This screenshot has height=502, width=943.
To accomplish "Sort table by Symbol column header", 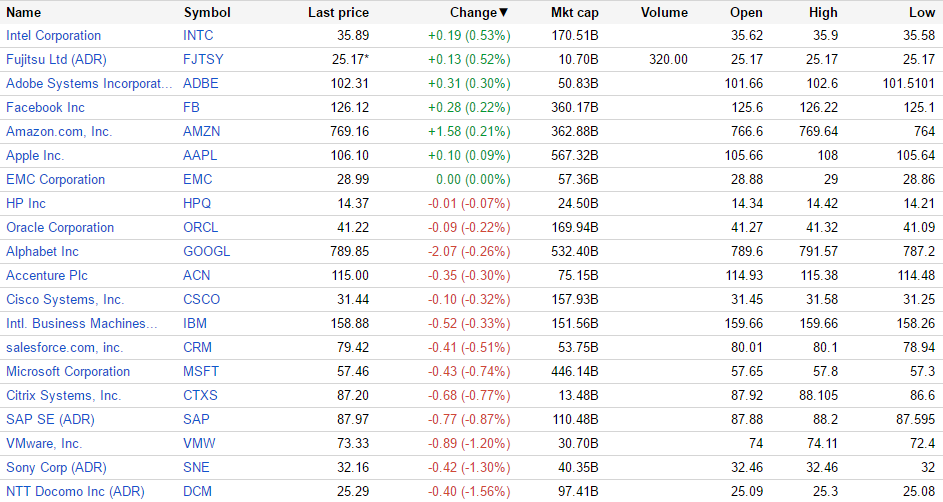I will click(x=207, y=13).
